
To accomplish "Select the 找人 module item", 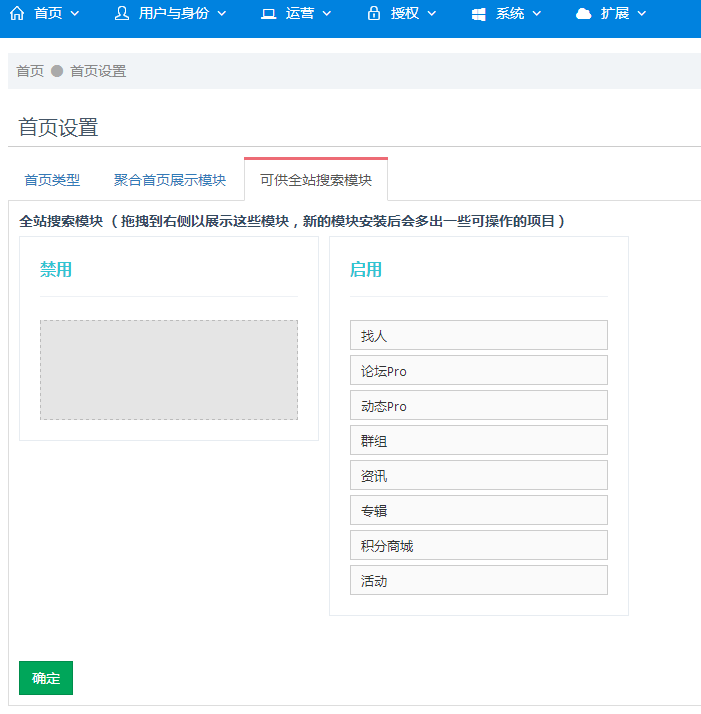I will (x=479, y=335).
